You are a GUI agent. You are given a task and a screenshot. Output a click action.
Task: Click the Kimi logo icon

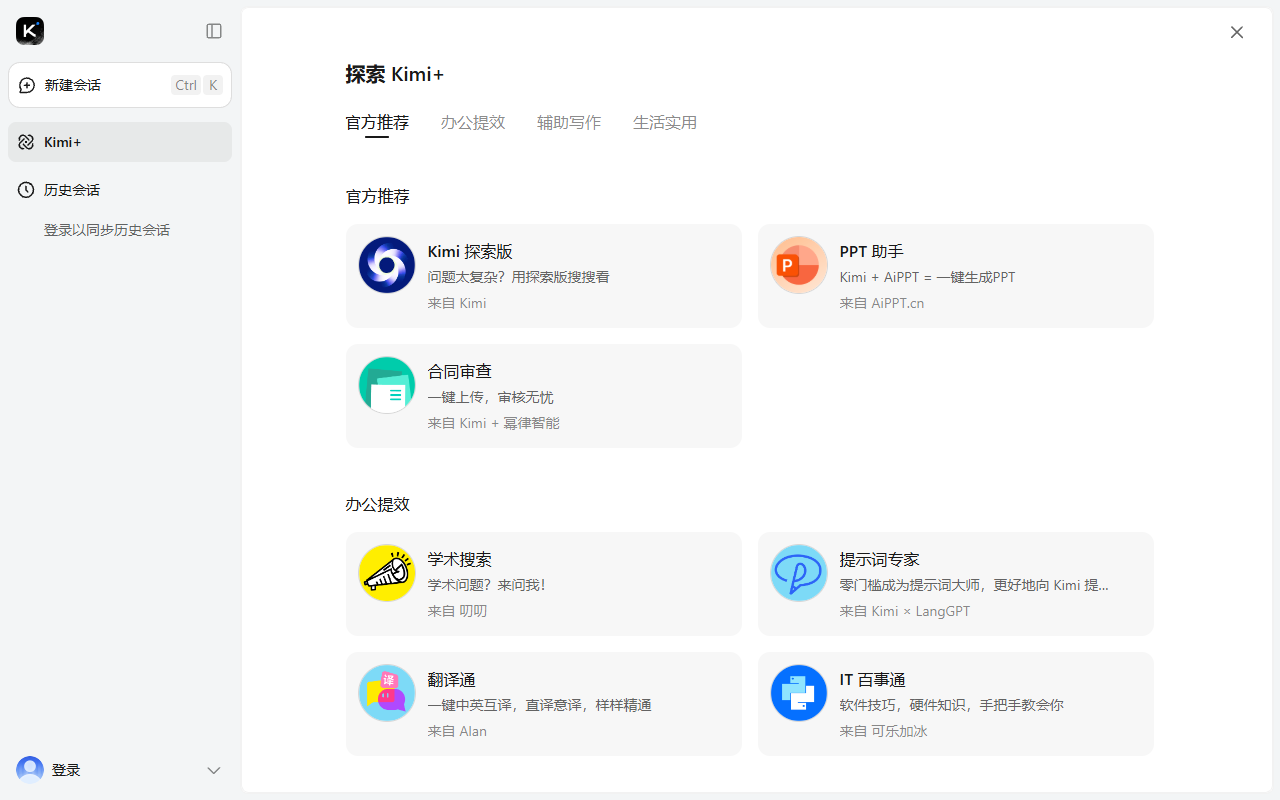point(30,31)
